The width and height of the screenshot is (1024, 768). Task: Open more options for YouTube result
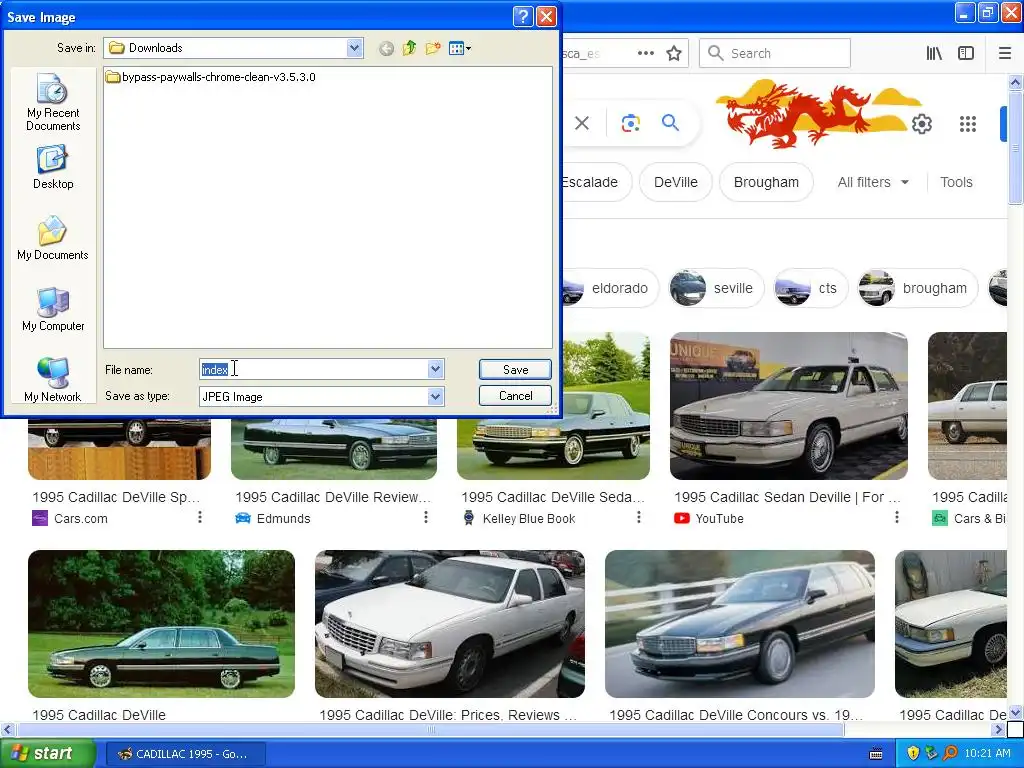pos(897,517)
